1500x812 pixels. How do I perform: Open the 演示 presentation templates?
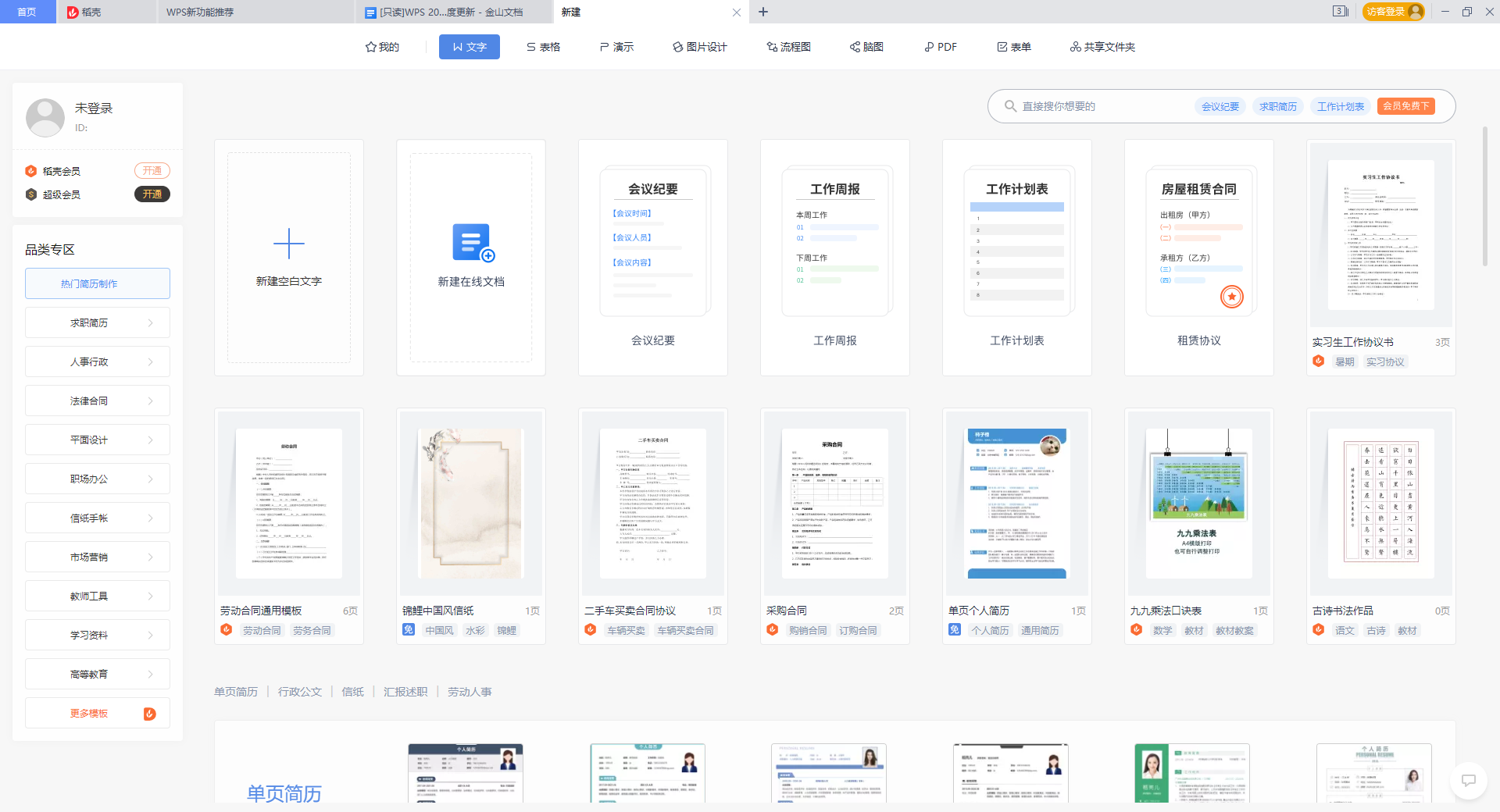click(616, 47)
